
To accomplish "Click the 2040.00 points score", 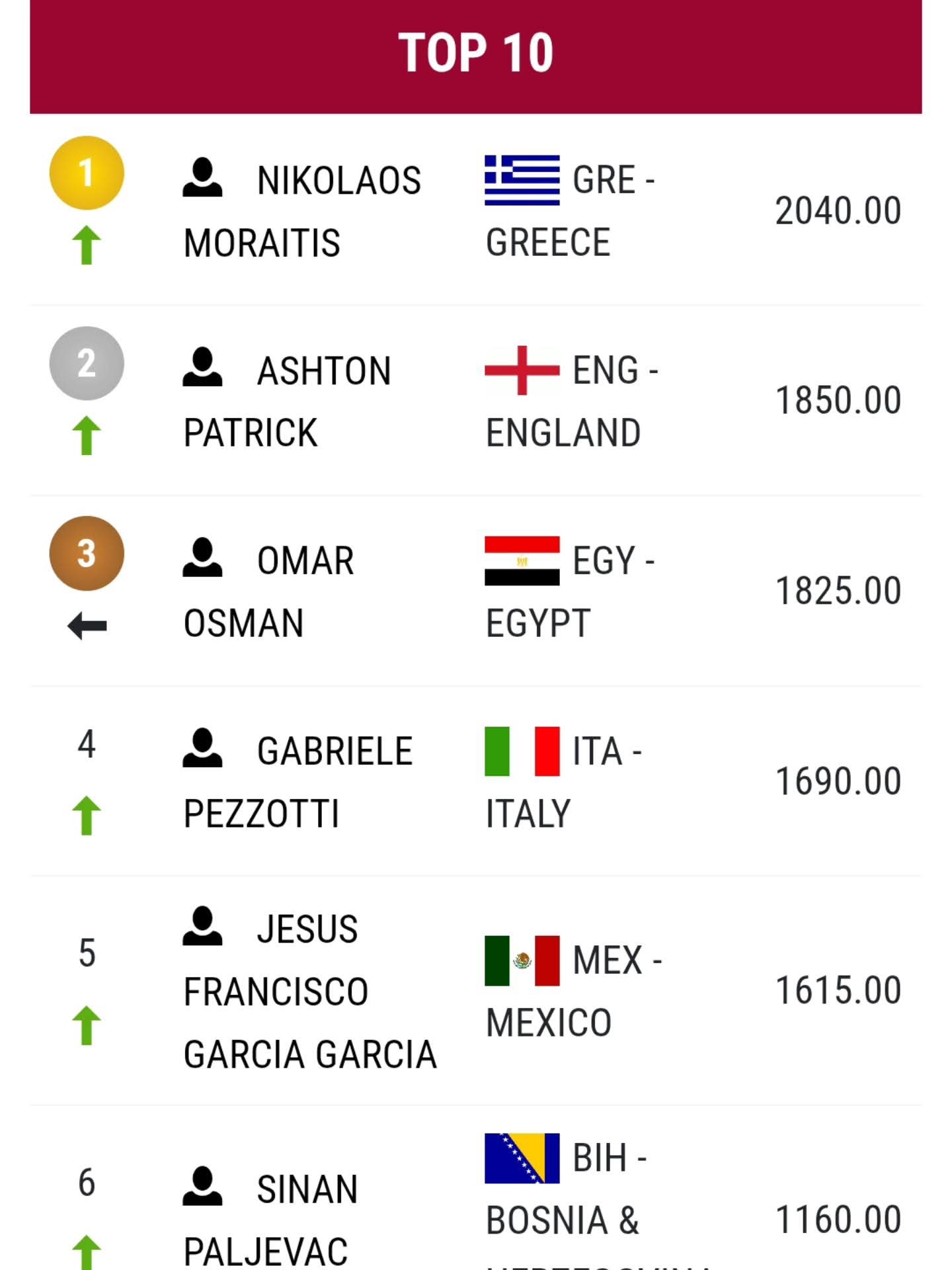I will [838, 211].
